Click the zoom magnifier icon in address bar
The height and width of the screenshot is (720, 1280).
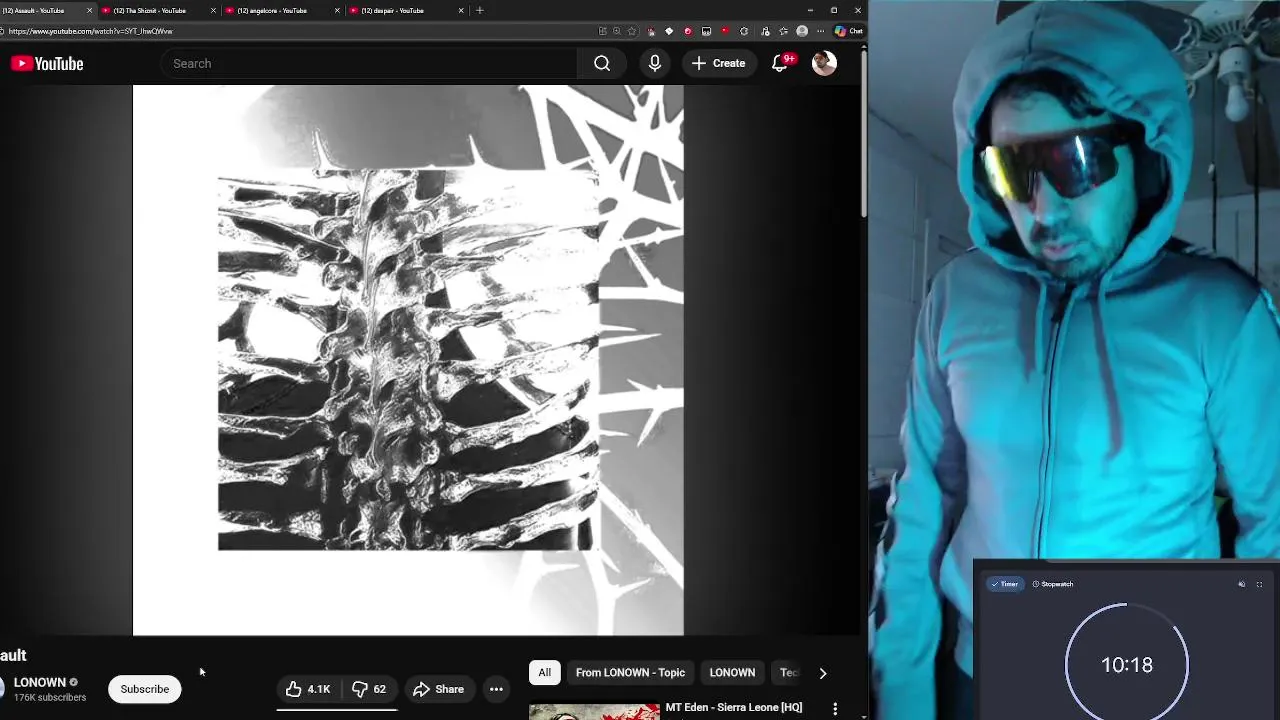coord(617,31)
